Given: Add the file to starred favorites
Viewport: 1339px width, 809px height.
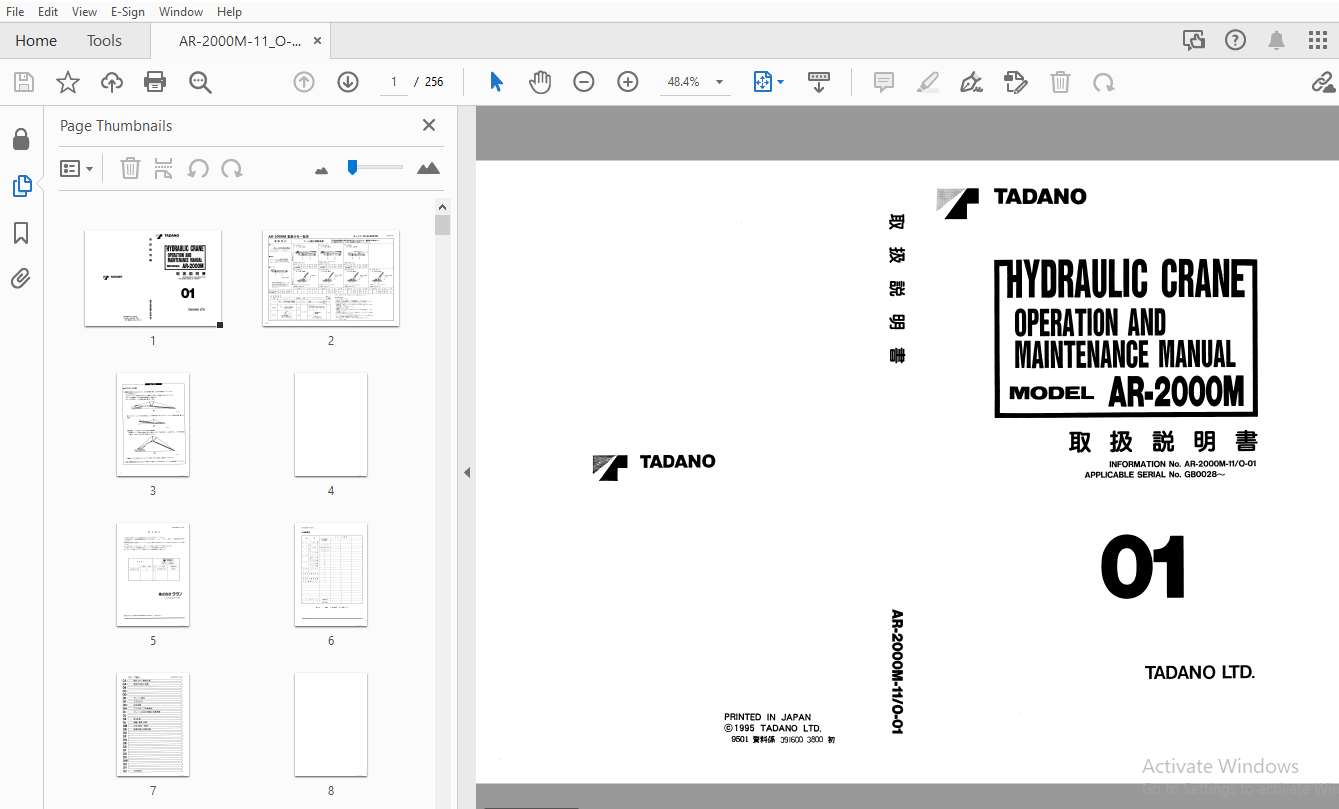Looking at the screenshot, I should click(67, 82).
